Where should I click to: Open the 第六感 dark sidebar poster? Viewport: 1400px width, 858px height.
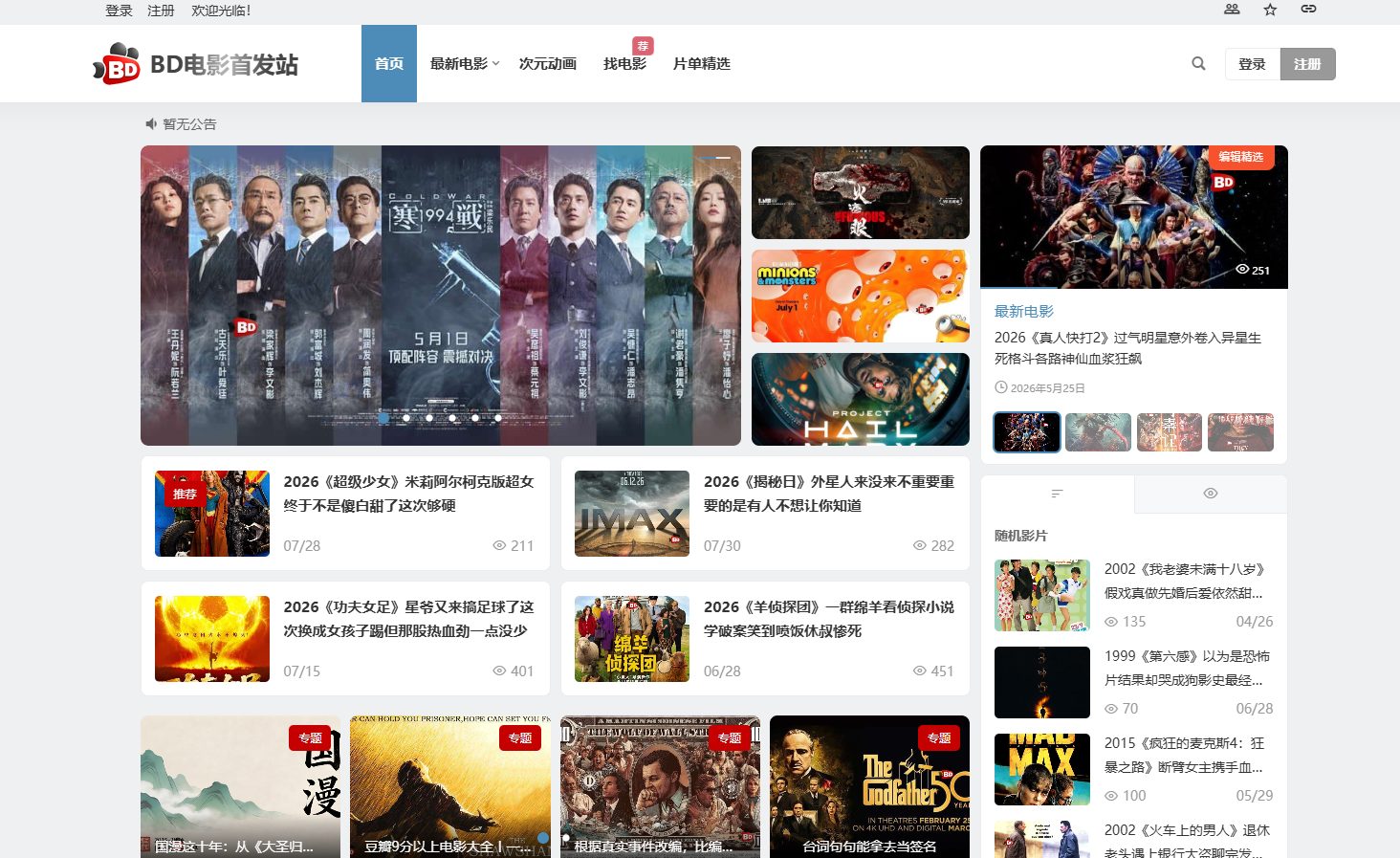click(1042, 682)
